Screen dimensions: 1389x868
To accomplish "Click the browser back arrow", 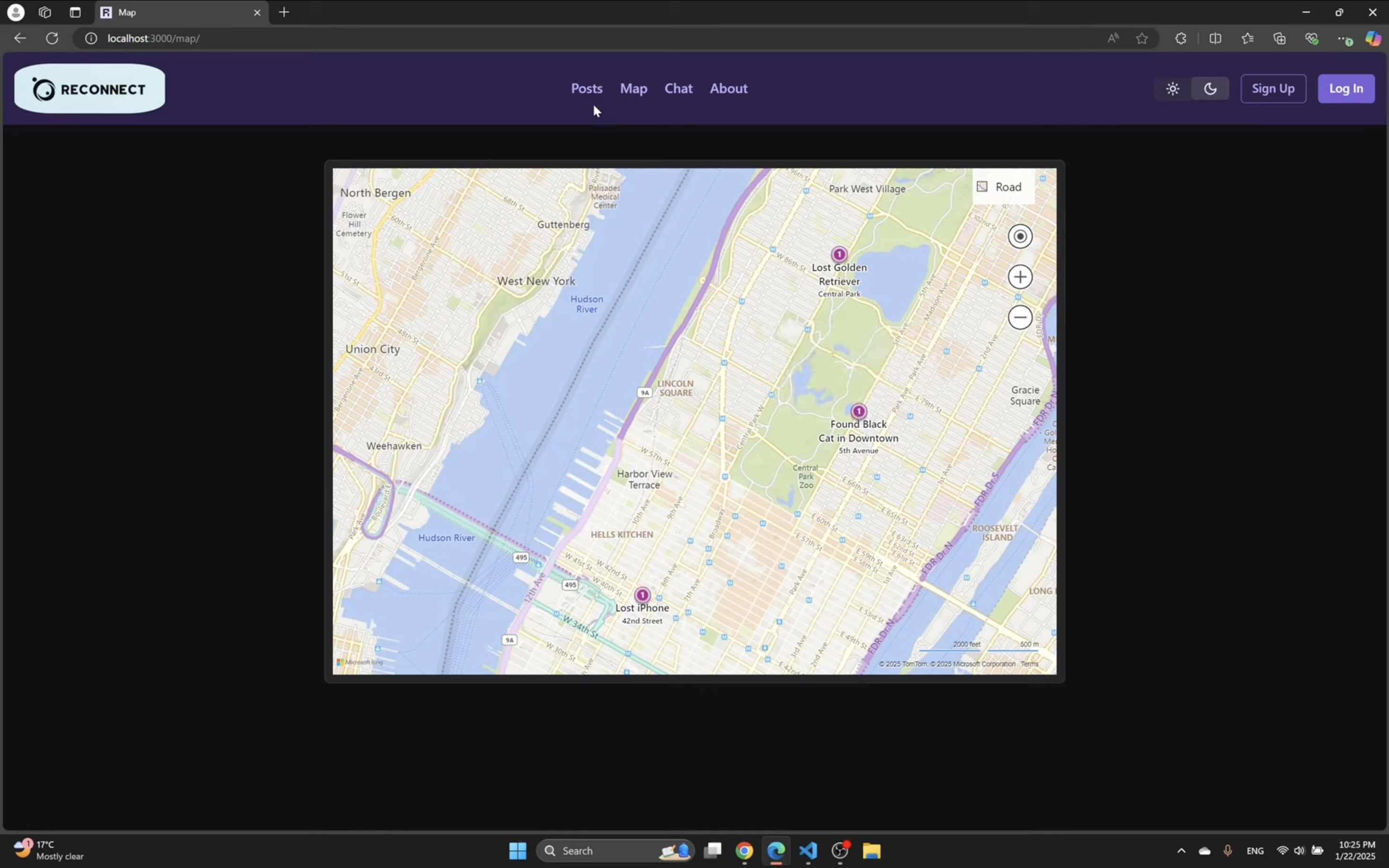I will tap(20, 38).
